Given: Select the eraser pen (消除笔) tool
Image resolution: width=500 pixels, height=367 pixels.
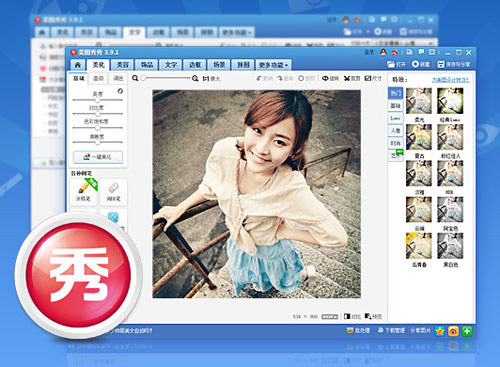Looking at the screenshot, I should tap(113, 192).
